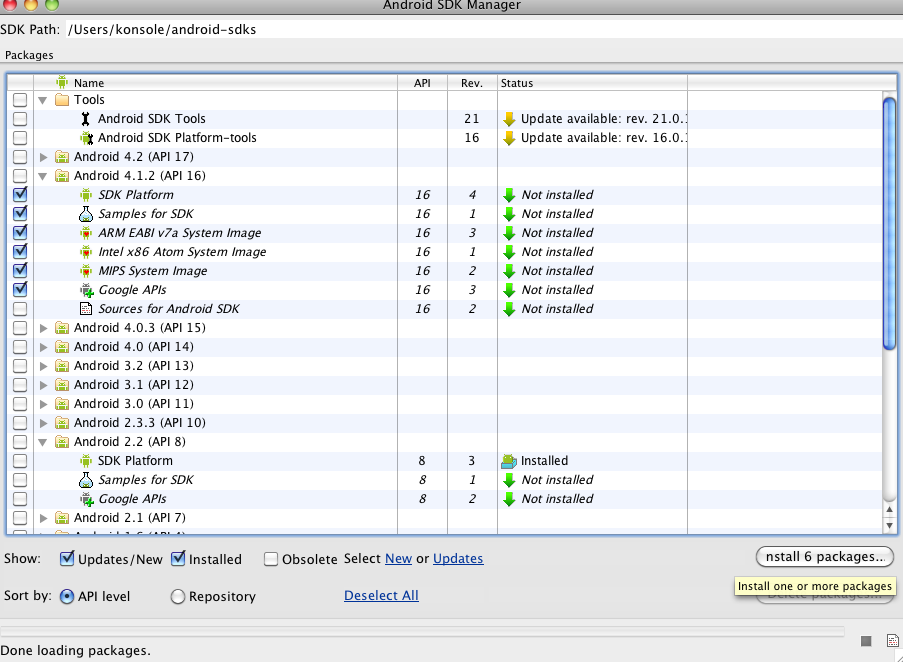Toggle the Obsolete checkbox

click(x=271, y=559)
